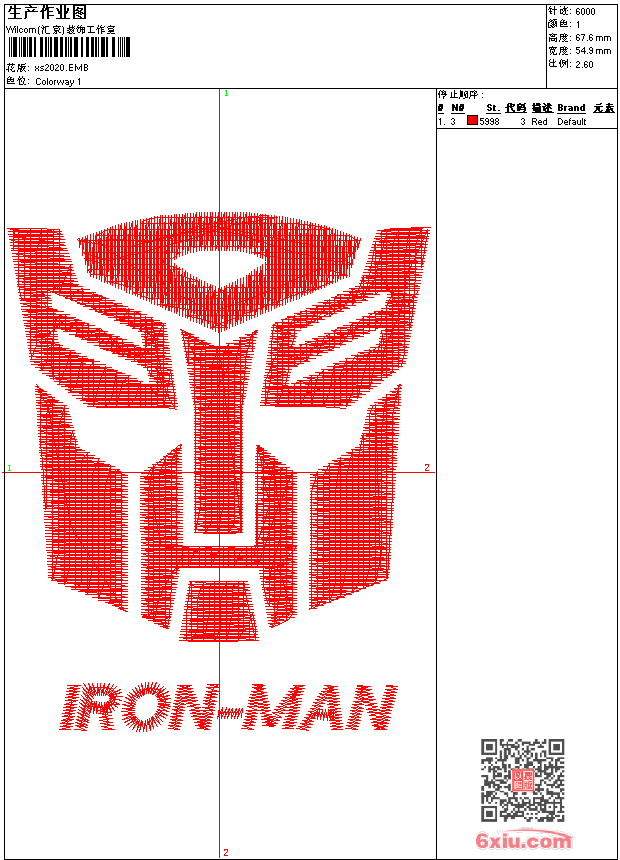The image size is (620, 860).
Task: Click the IRON-MAN embroidered text
Action: [224, 708]
